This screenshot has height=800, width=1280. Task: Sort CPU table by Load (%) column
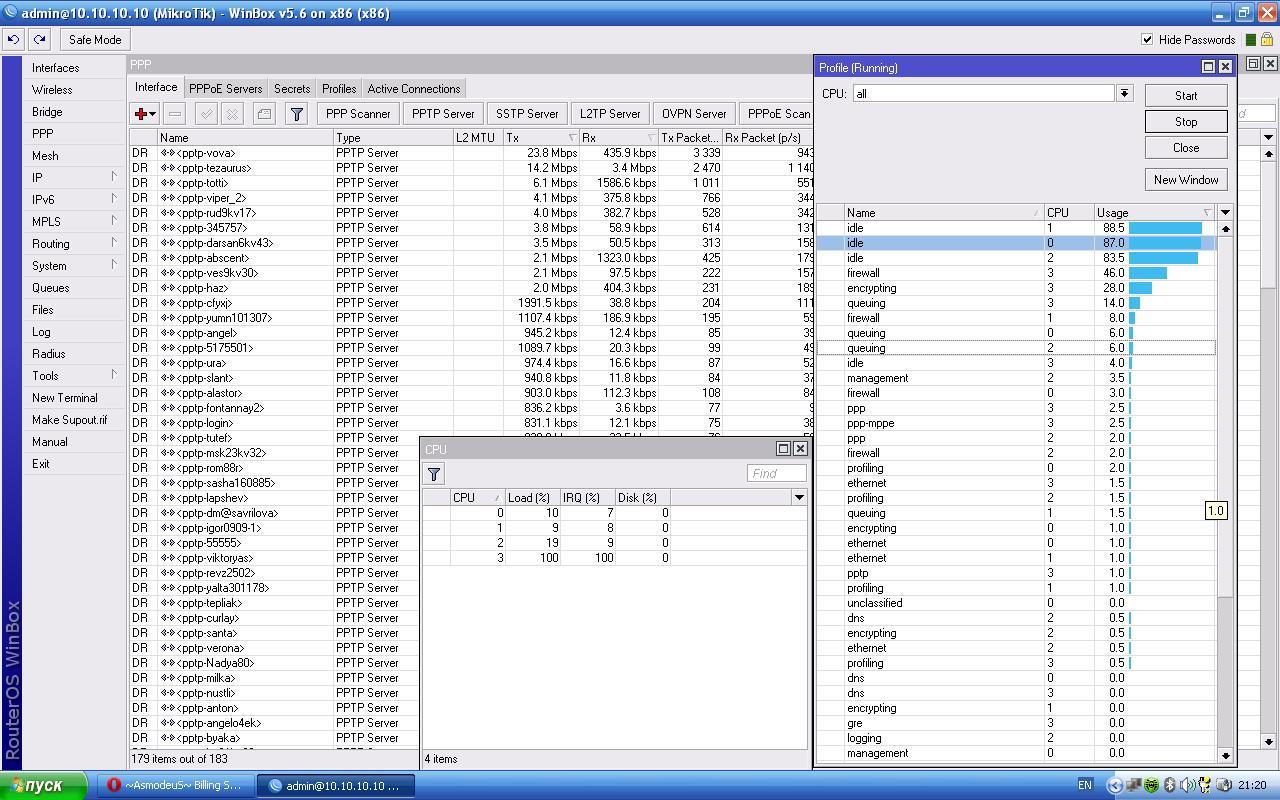(532, 497)
